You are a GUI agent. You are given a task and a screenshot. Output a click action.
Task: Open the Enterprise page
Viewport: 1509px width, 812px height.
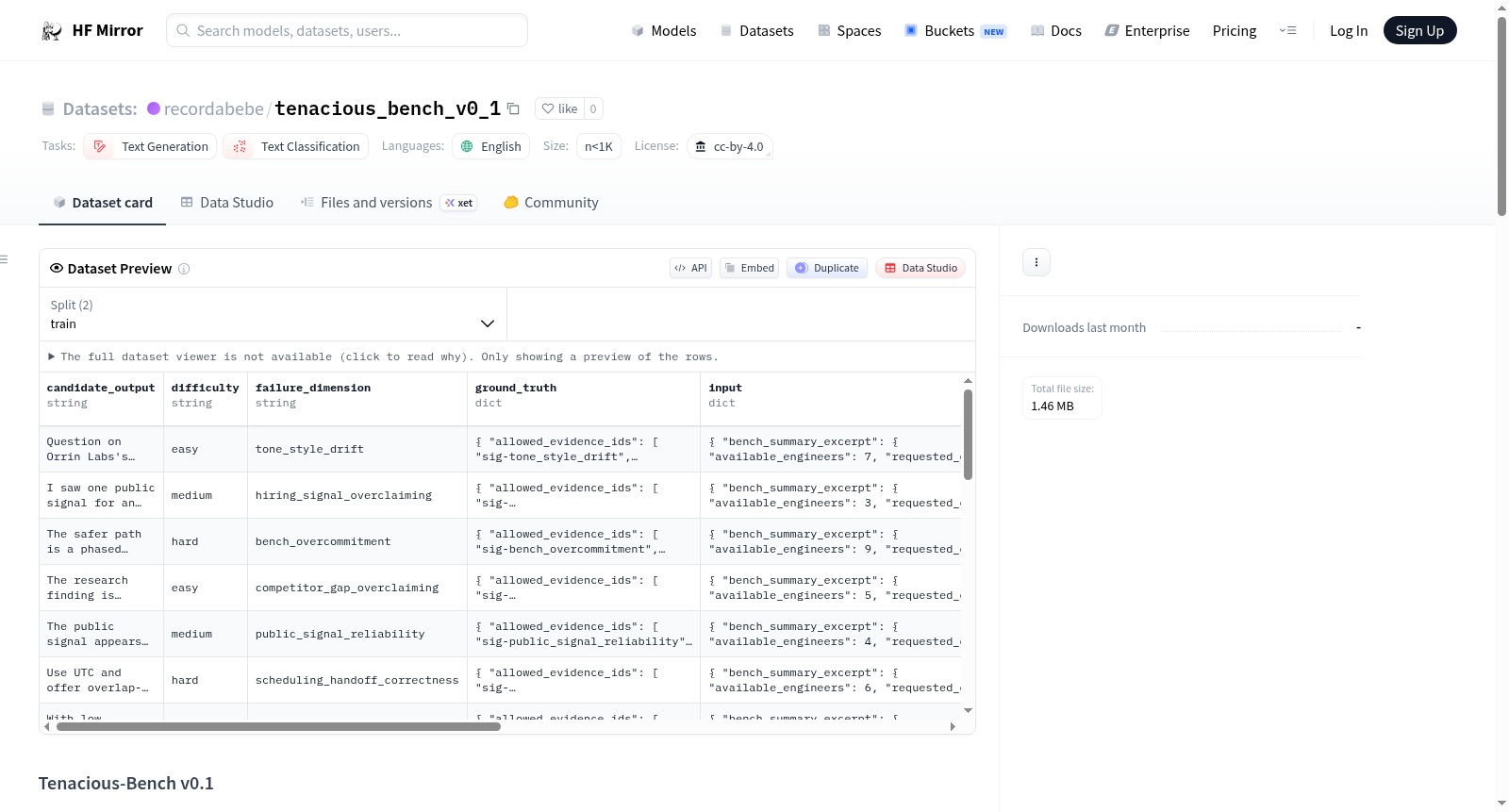pos(1148,31)
